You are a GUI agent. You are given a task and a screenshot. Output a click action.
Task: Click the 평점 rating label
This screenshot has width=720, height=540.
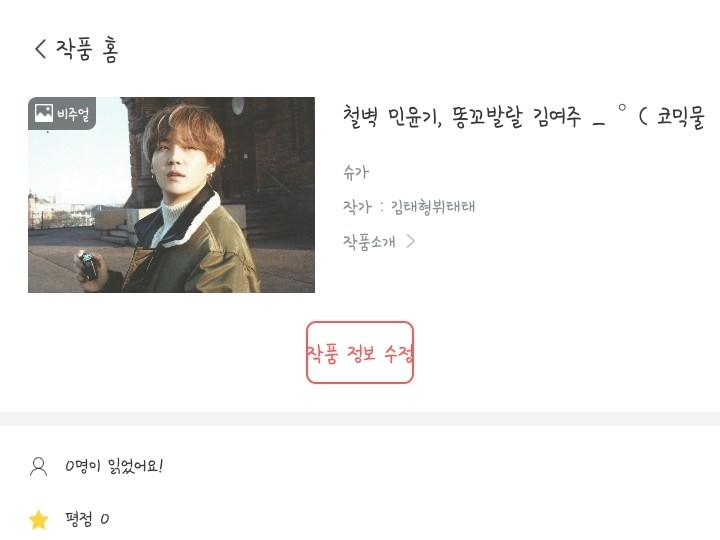coord(79,519)
